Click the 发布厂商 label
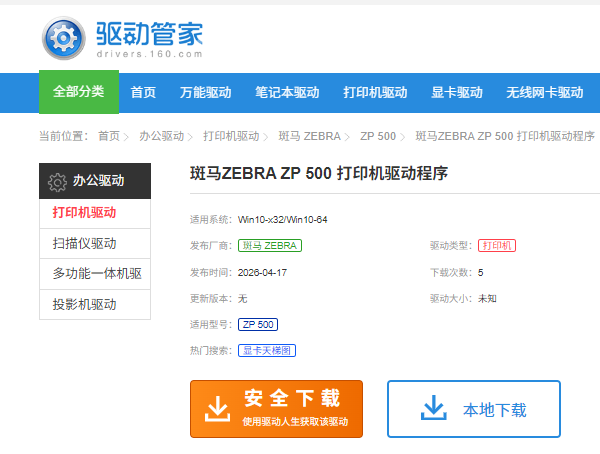This screenshot has height=454, width=600. [211, 245]
